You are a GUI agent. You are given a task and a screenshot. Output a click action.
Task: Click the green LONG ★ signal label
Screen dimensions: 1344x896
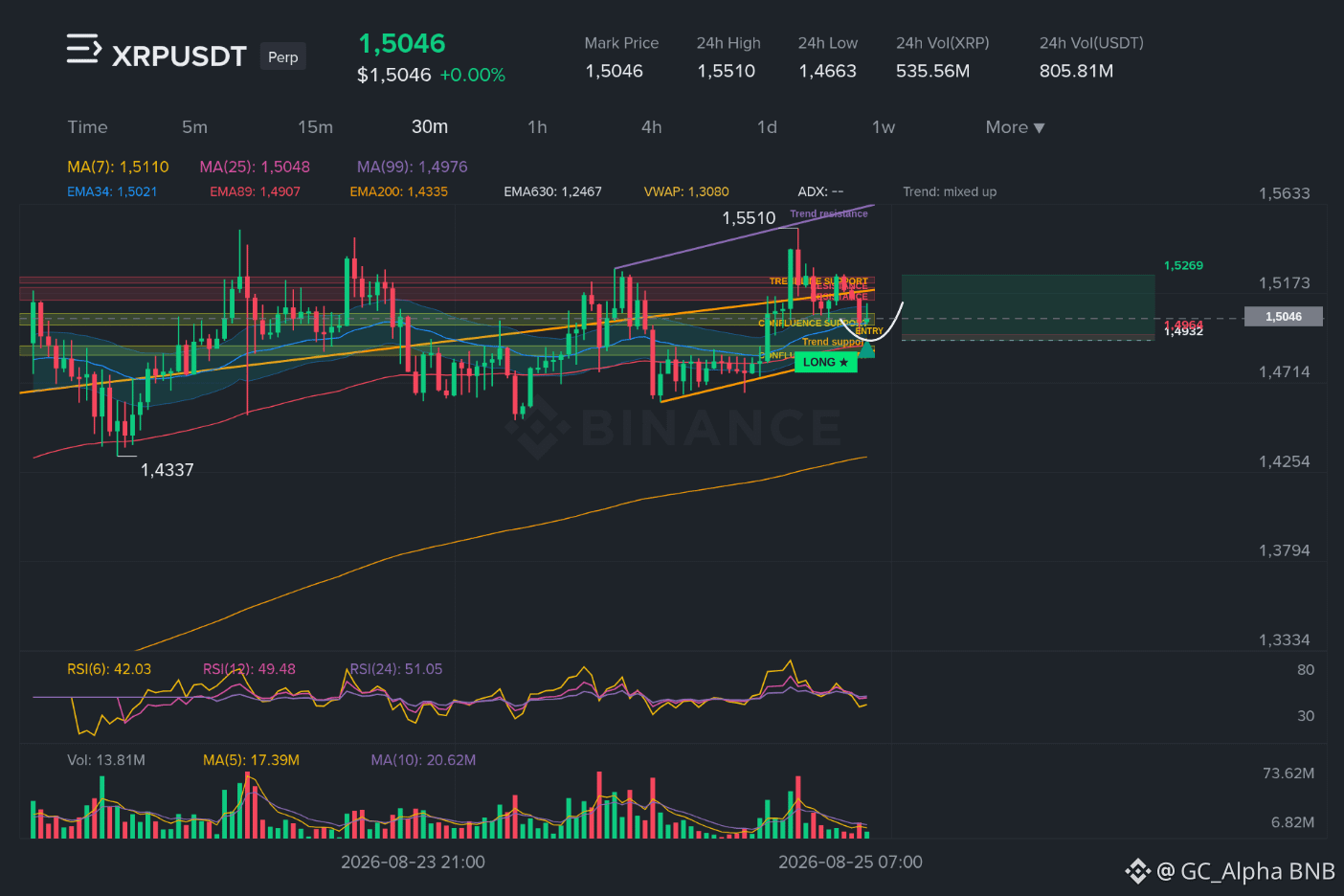(x=825, y=362)
